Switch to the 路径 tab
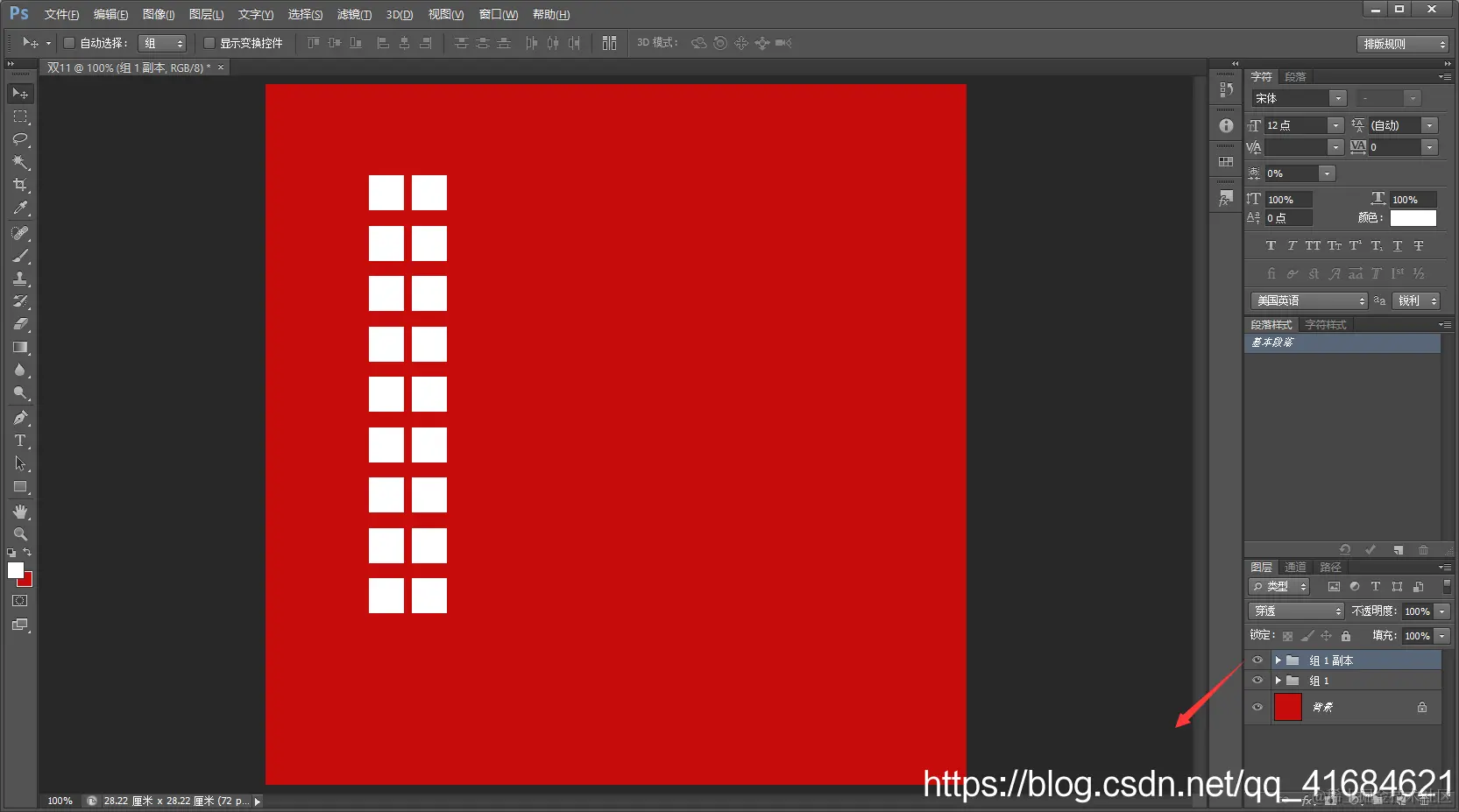 (1330, 568)
